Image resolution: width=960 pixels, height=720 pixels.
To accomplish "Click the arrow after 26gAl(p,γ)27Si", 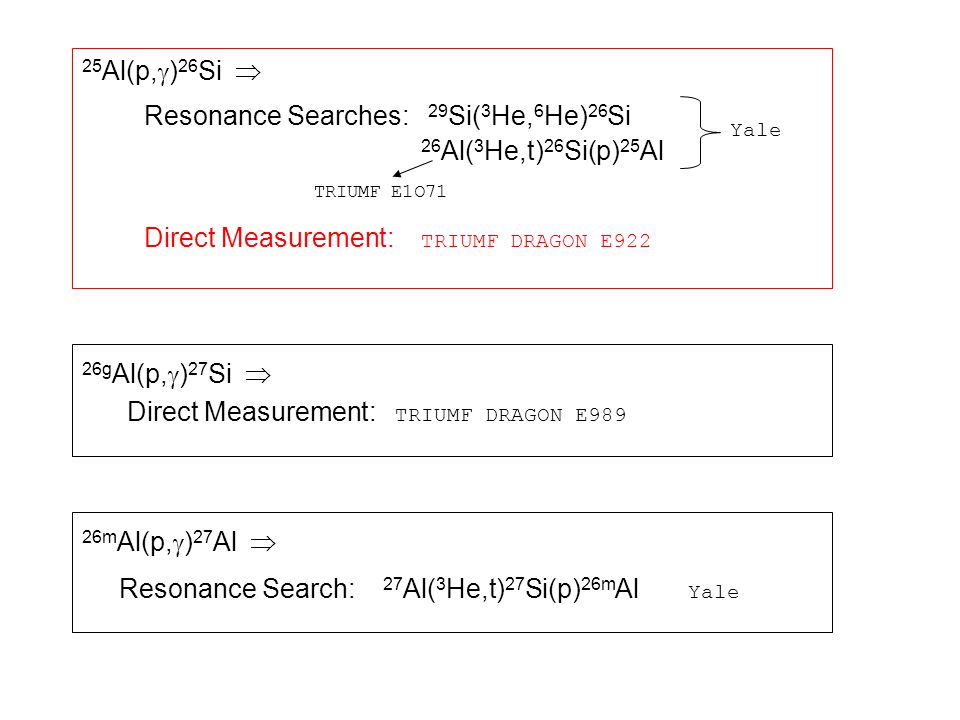I will pos(258,375).
